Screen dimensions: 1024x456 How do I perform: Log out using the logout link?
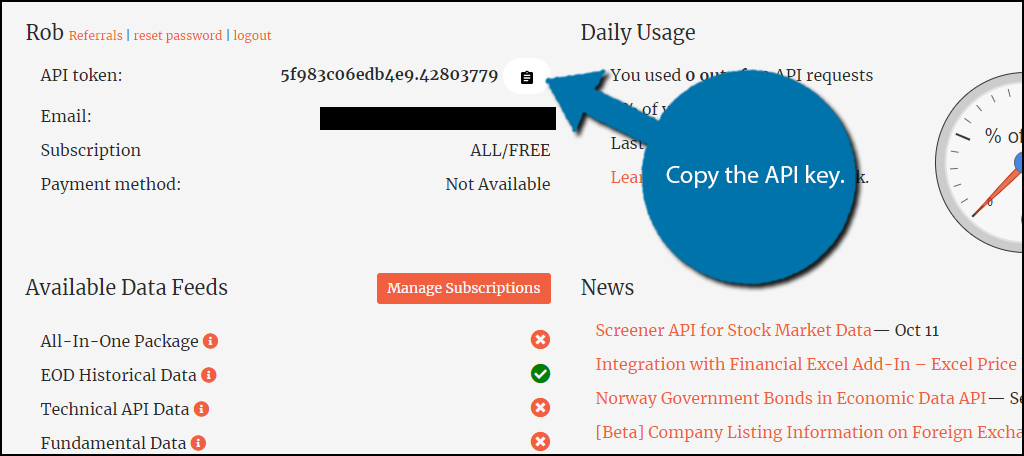[252, 35]
